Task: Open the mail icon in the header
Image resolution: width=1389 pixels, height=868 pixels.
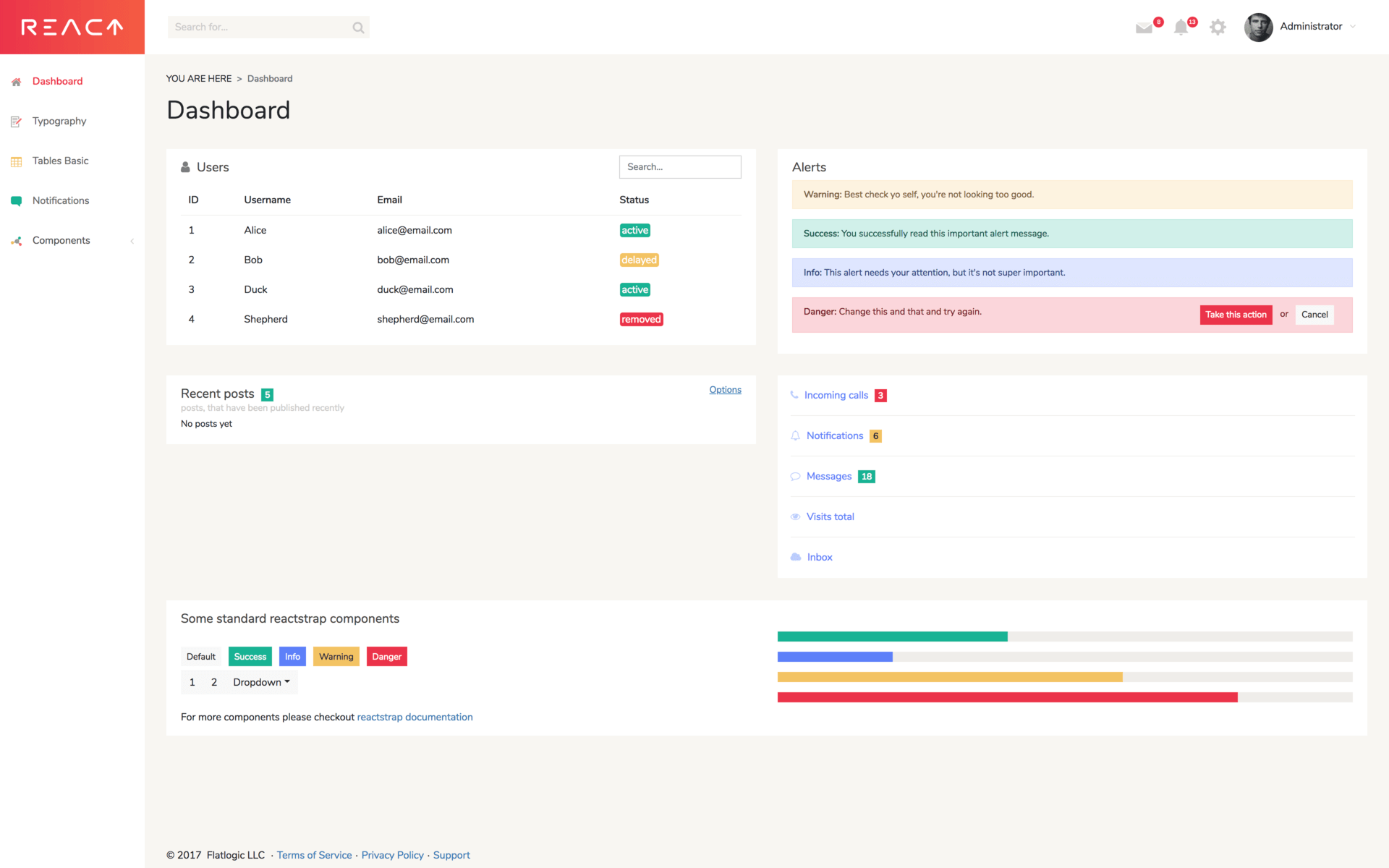Action: tap(1144, 27)
